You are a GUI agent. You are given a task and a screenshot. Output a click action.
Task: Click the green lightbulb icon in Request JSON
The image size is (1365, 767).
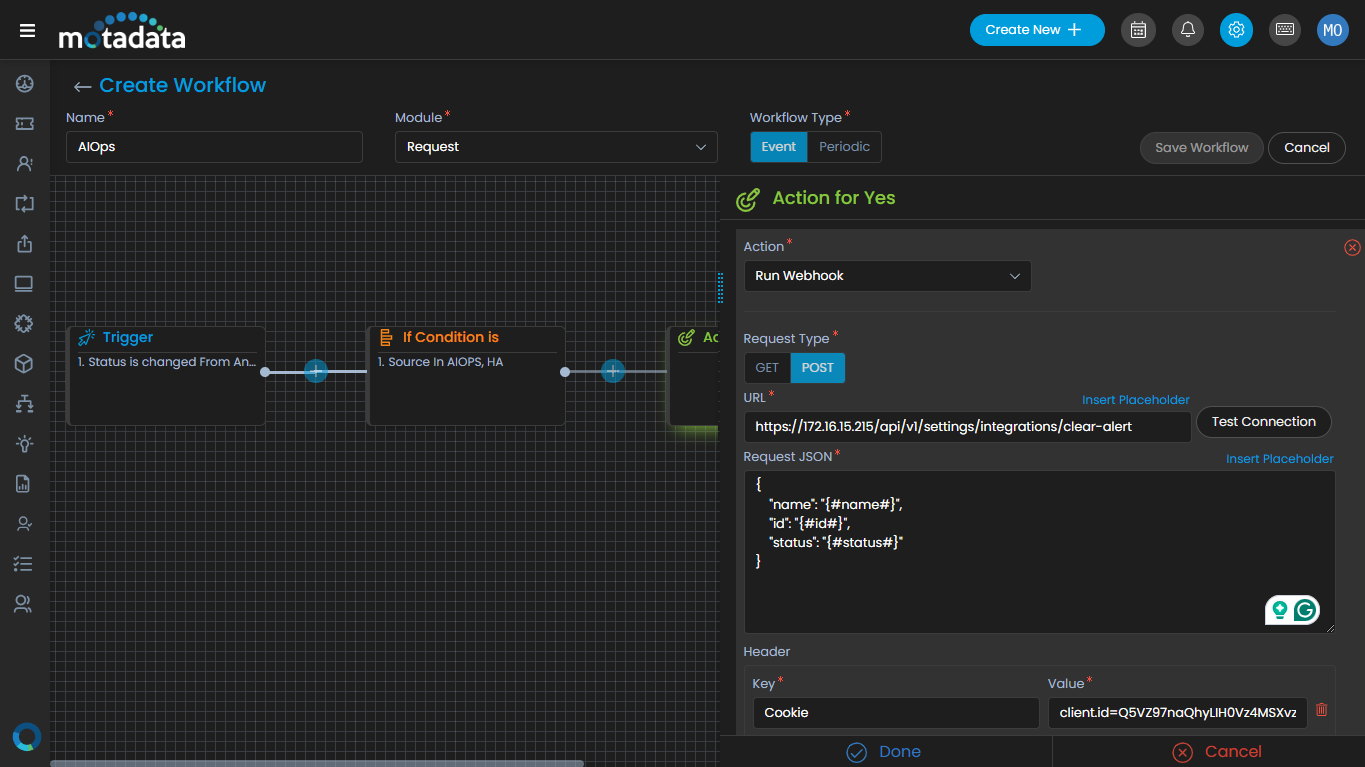1279,610
